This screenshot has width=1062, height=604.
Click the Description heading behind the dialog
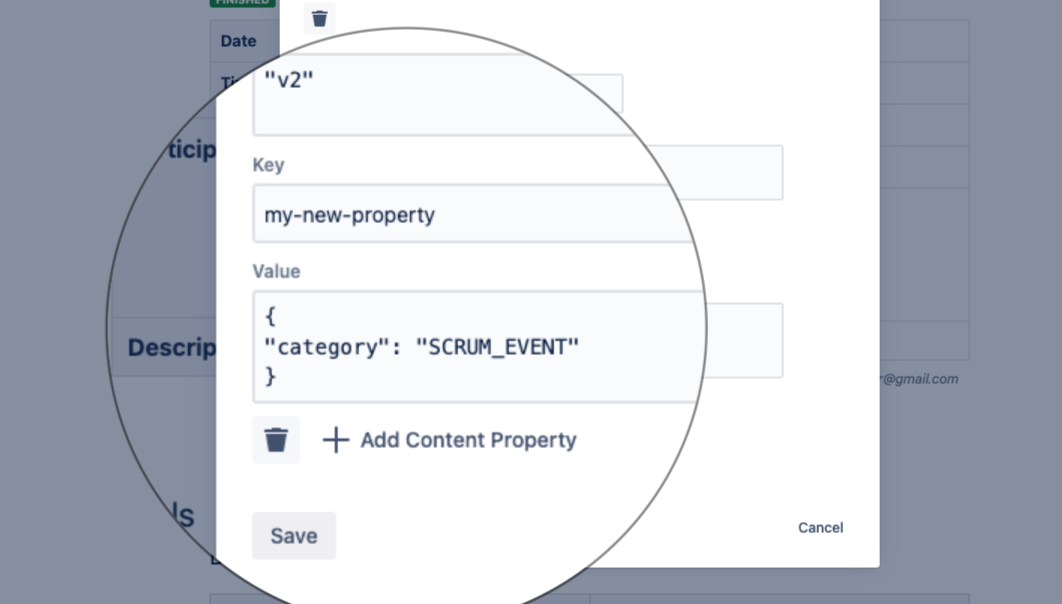tap(170, 348)
